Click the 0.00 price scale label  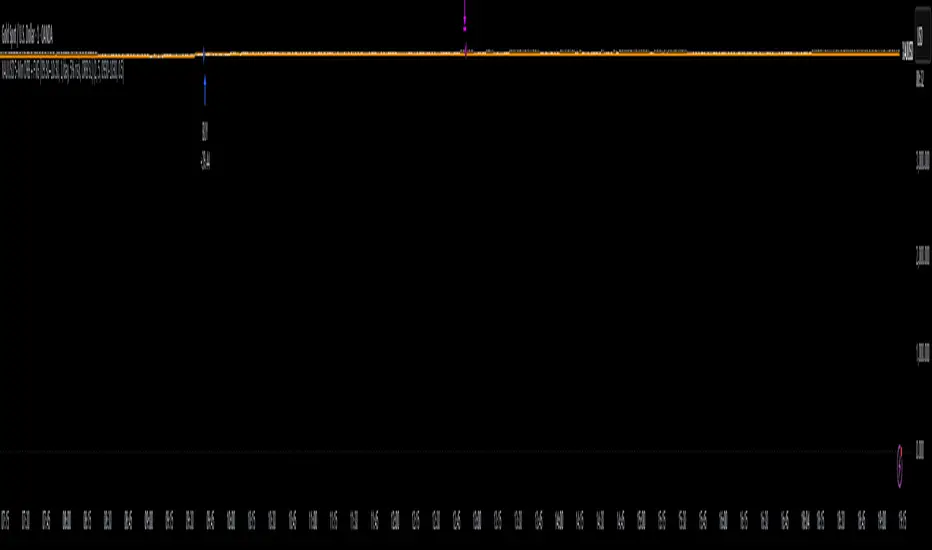point(920,450)
